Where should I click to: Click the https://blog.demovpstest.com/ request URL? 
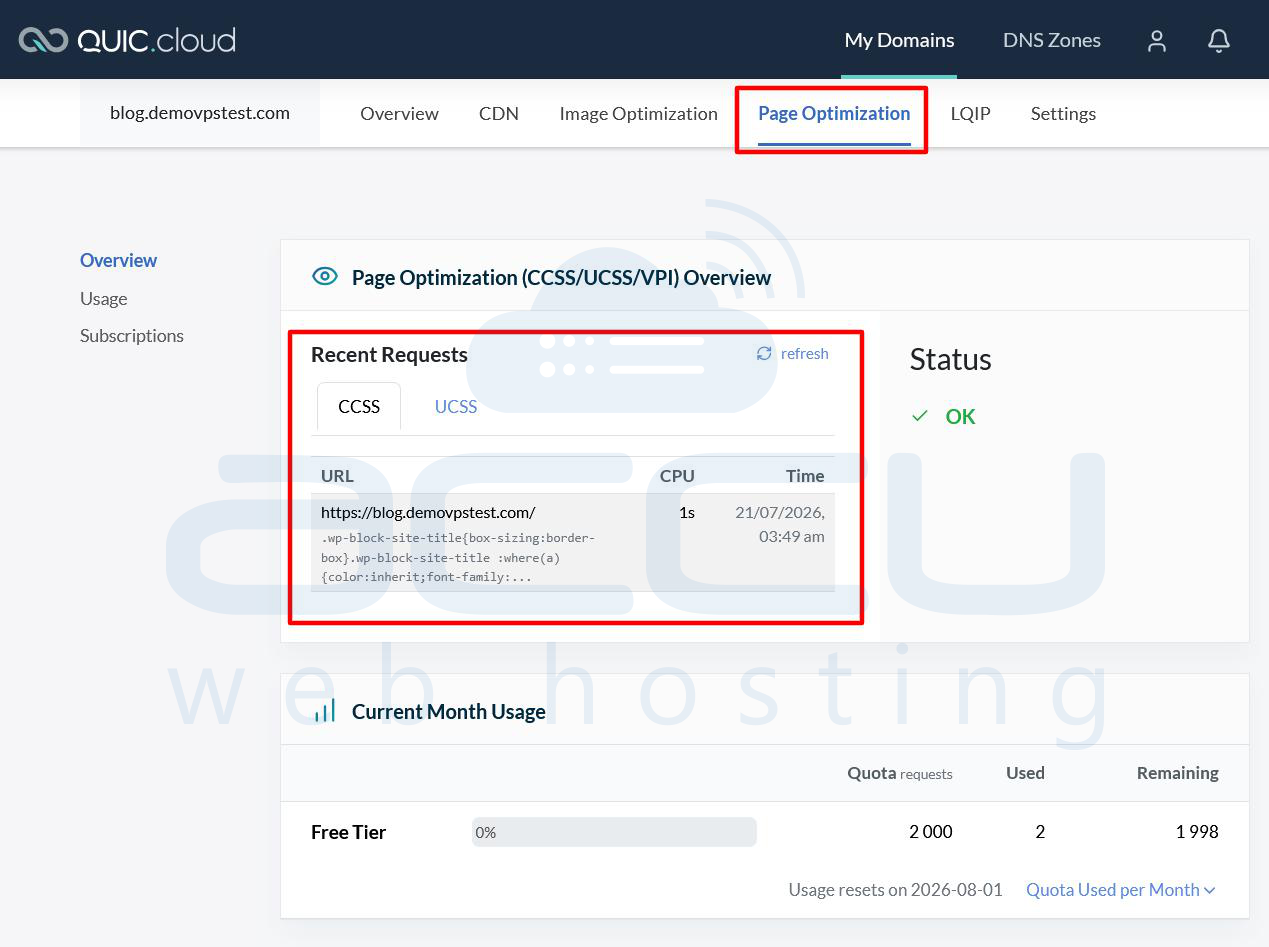coord(428,512)
